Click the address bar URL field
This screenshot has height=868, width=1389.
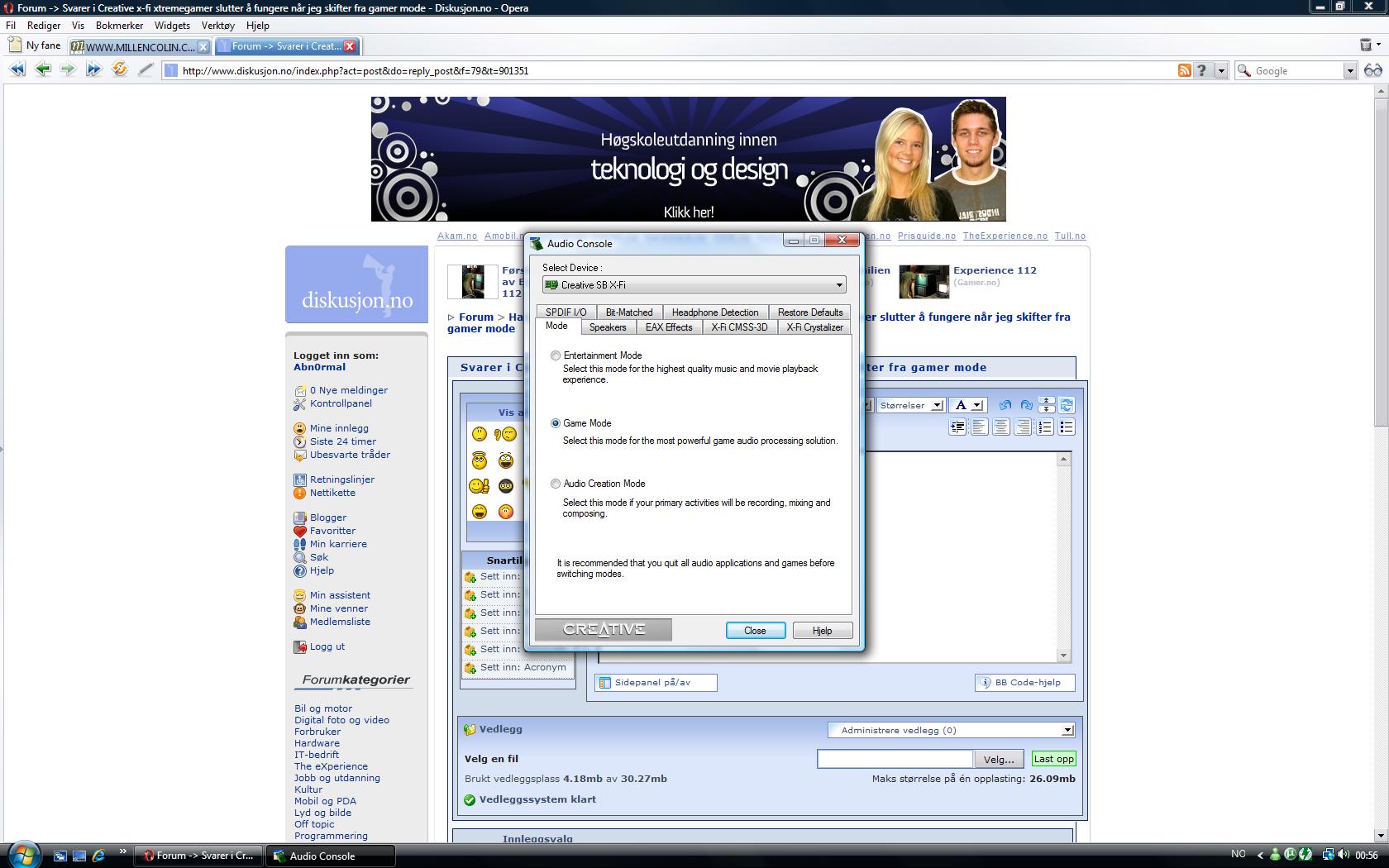click(678, 71)
